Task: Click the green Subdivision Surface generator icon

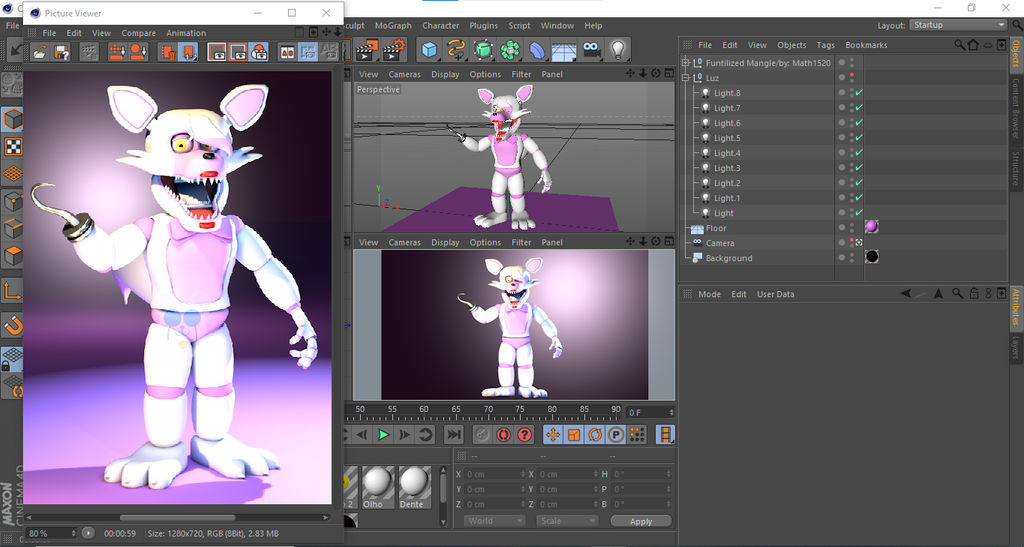Action: [x=483, y=50]
